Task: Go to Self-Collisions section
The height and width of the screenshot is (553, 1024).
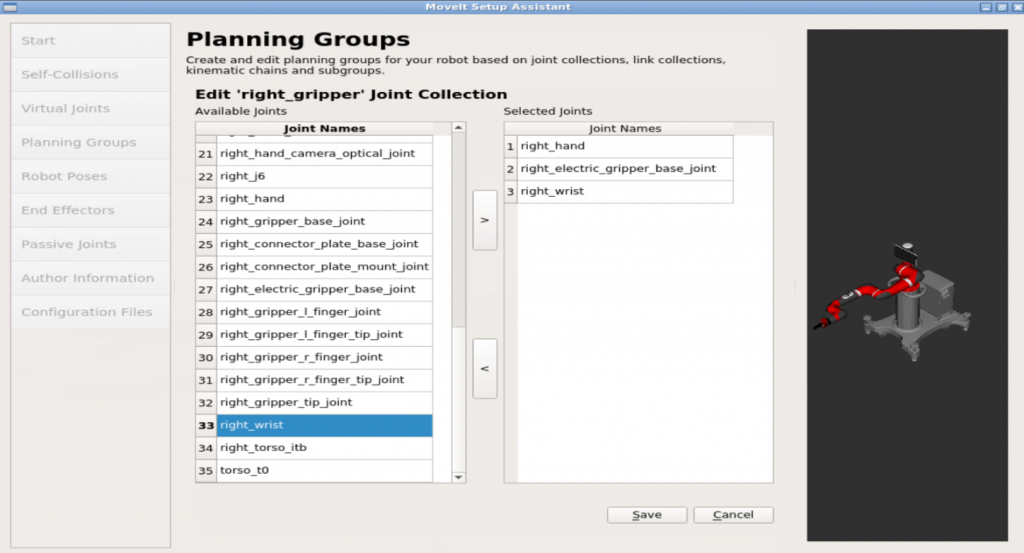Action: click(90, 74)
